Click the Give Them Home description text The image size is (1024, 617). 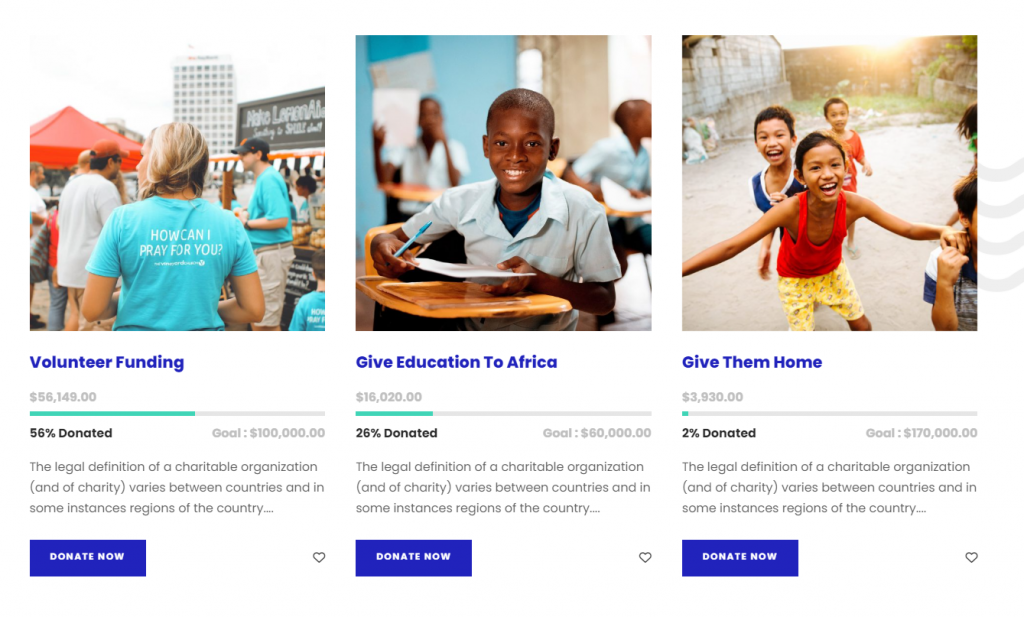coord(829,487)
